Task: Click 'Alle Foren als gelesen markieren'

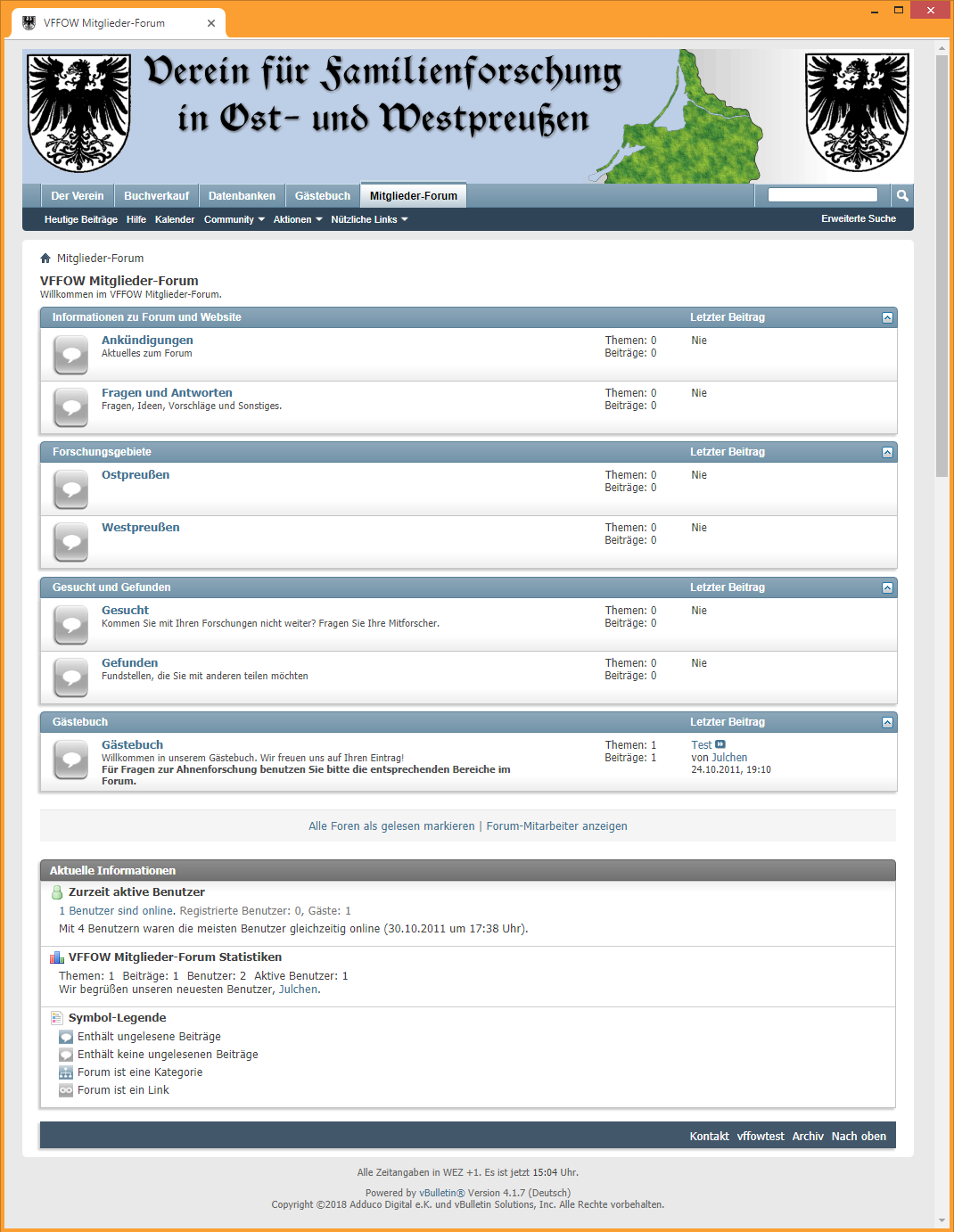Action: (391, 825)
